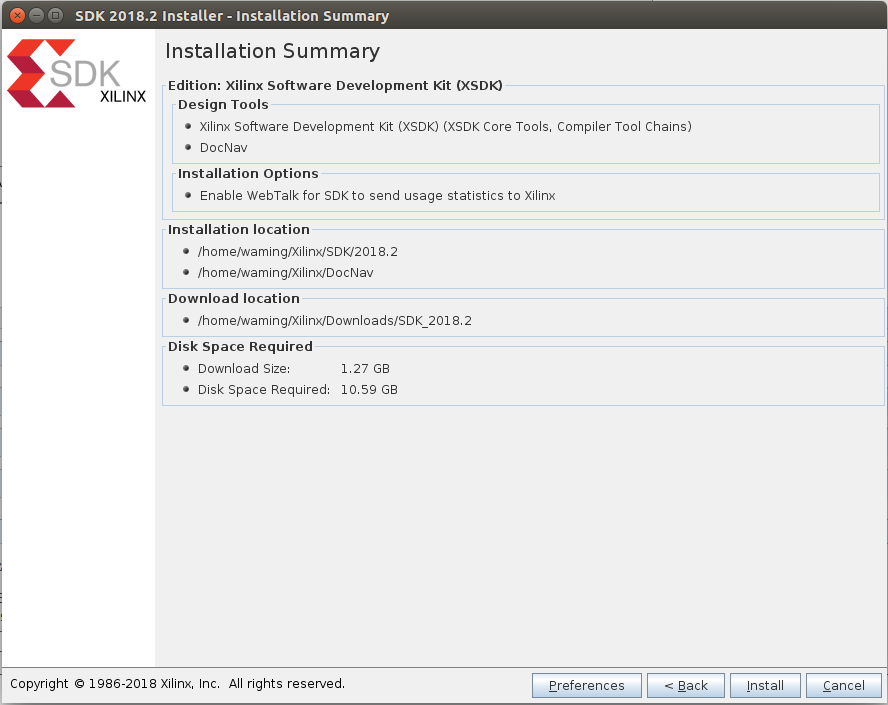Click the Disk Space Required 10.59 GB value
This screenshot has height=705, width=888.
point(369,390)
